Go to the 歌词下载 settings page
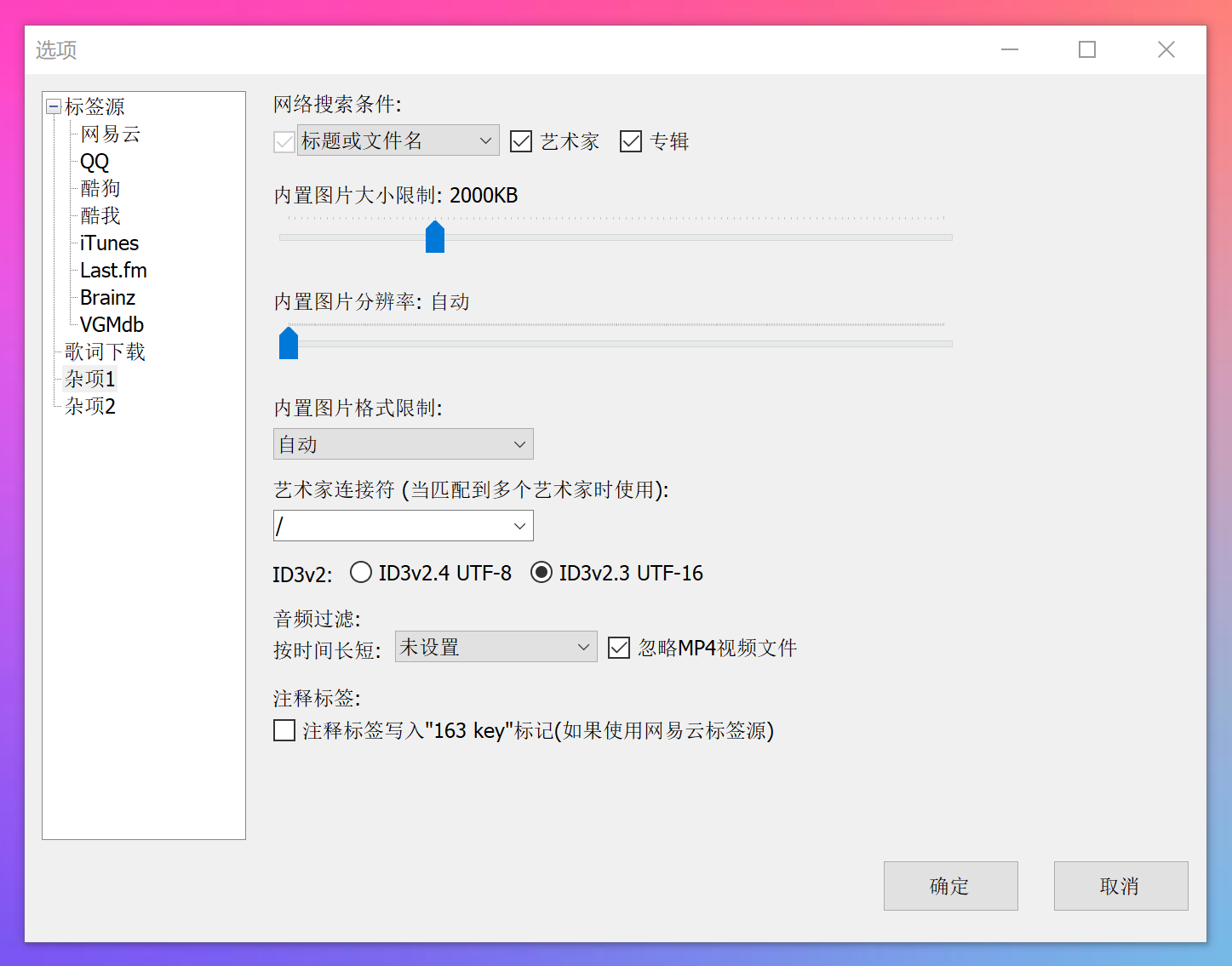This screenshot has height=966, width=1232. tap(105, 352)
